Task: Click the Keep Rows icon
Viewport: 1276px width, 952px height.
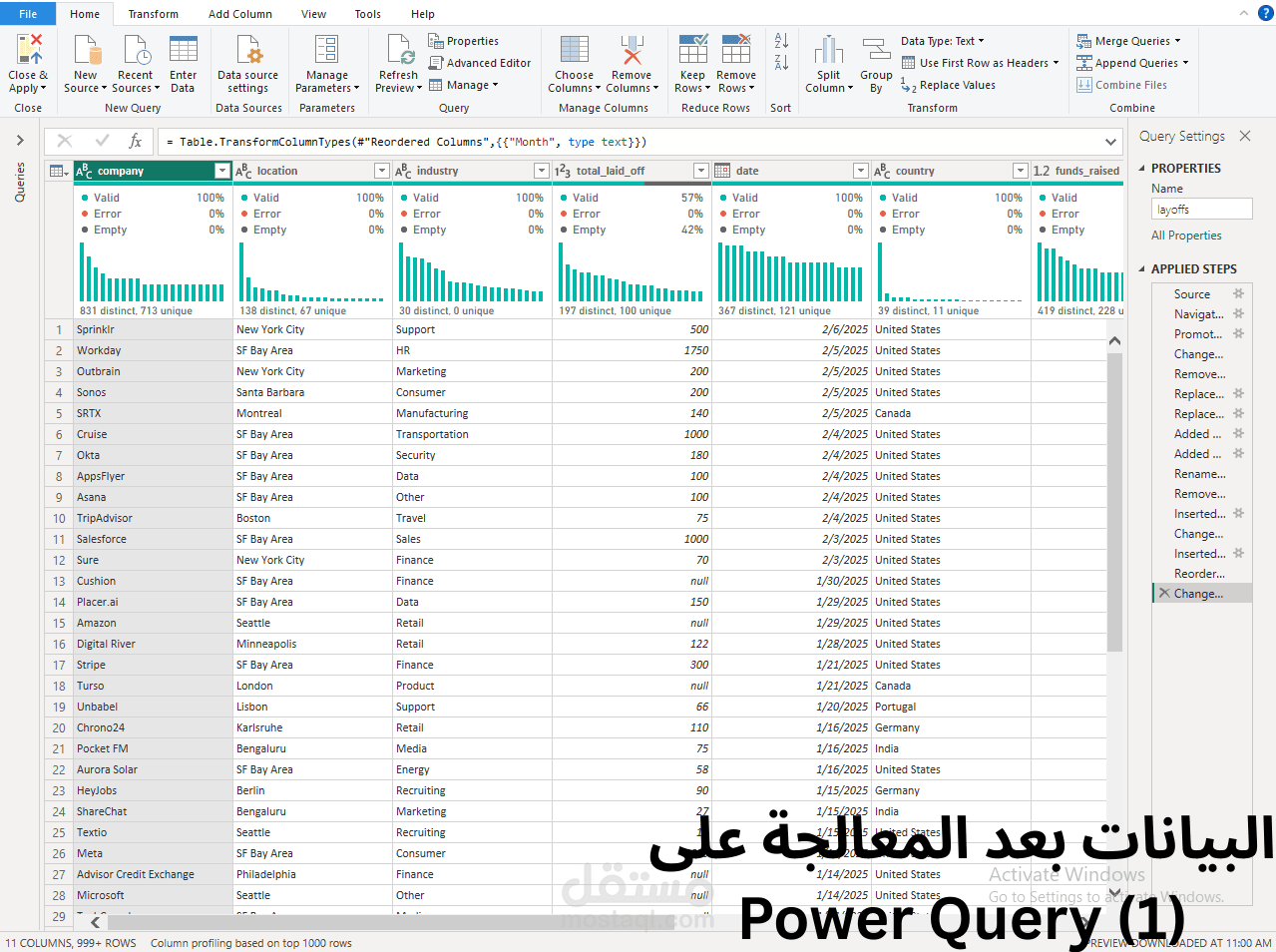Action: coord(693,49)
